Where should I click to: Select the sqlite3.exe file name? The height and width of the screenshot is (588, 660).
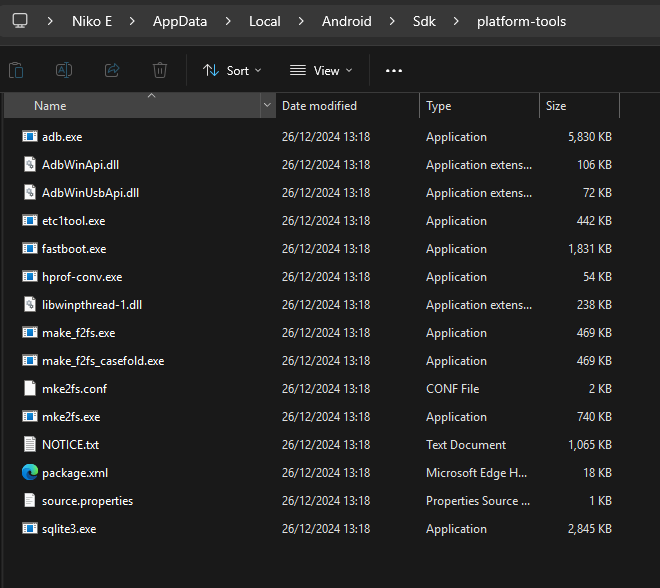[x=69, y=529]
